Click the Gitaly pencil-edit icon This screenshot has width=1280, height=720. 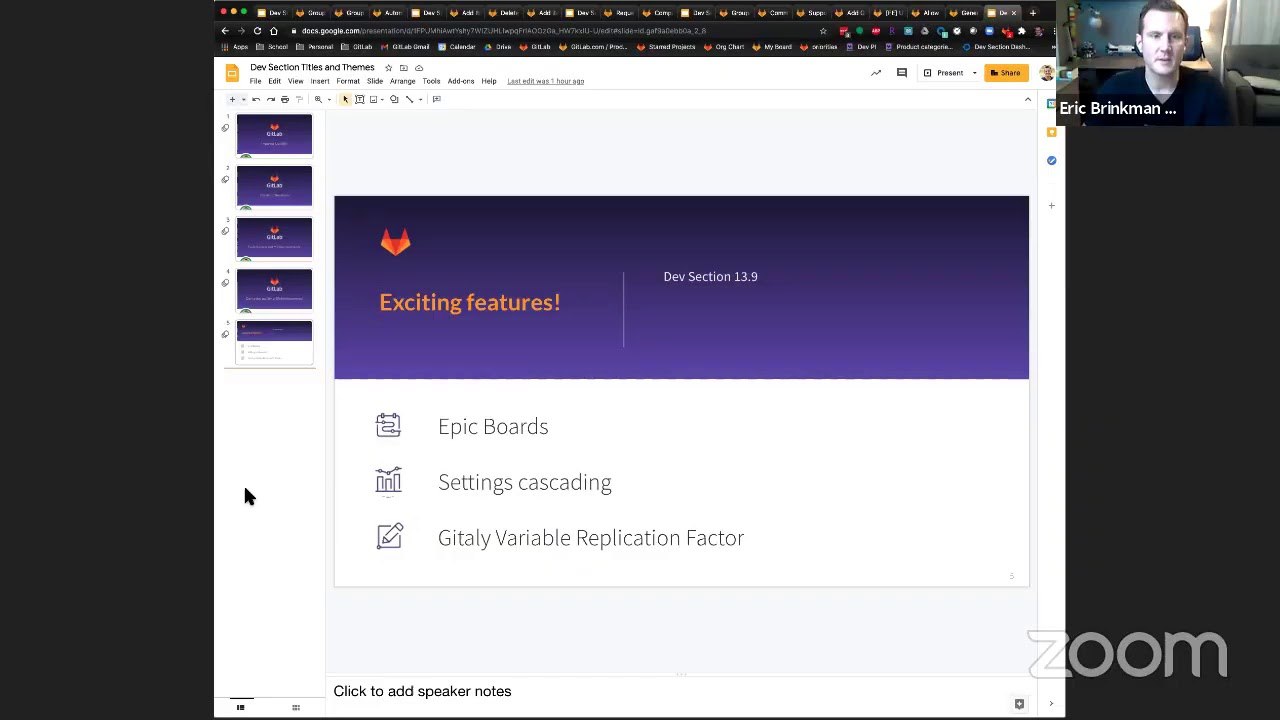click(x=389, y=536)
